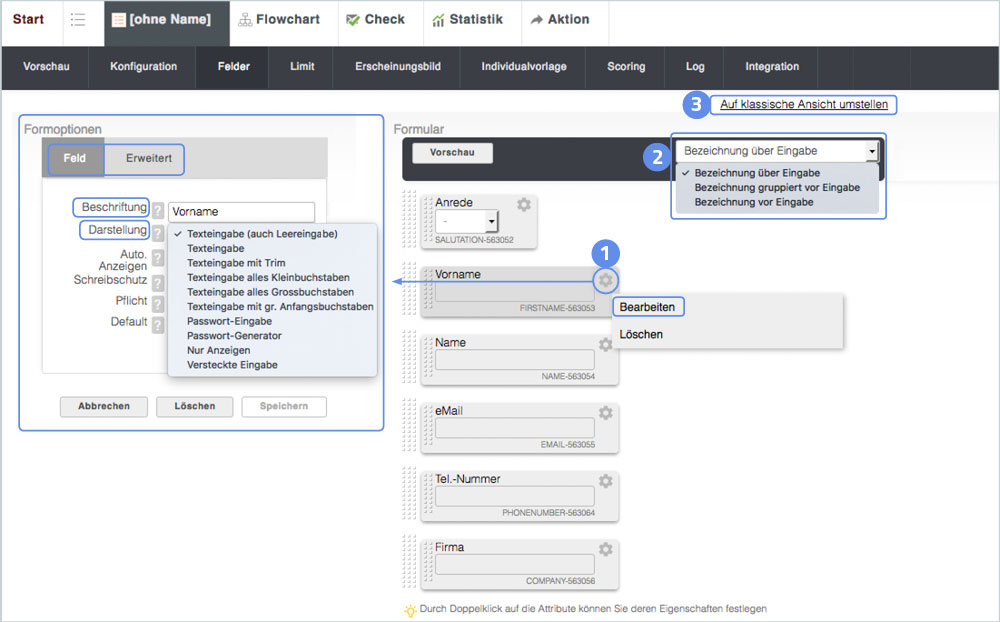
Task: Open the eMail field gear menu
Action: (x=605, y=413)
